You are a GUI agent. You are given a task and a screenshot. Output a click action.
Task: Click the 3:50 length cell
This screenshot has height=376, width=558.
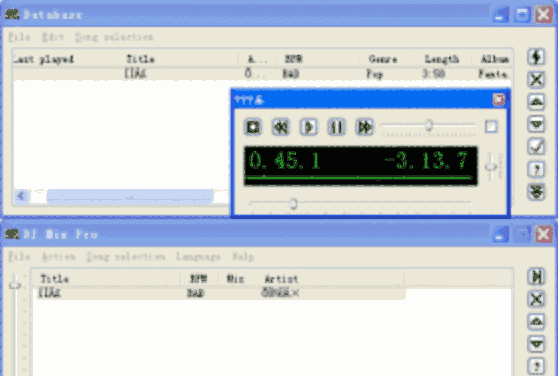(x=433, y=74)
